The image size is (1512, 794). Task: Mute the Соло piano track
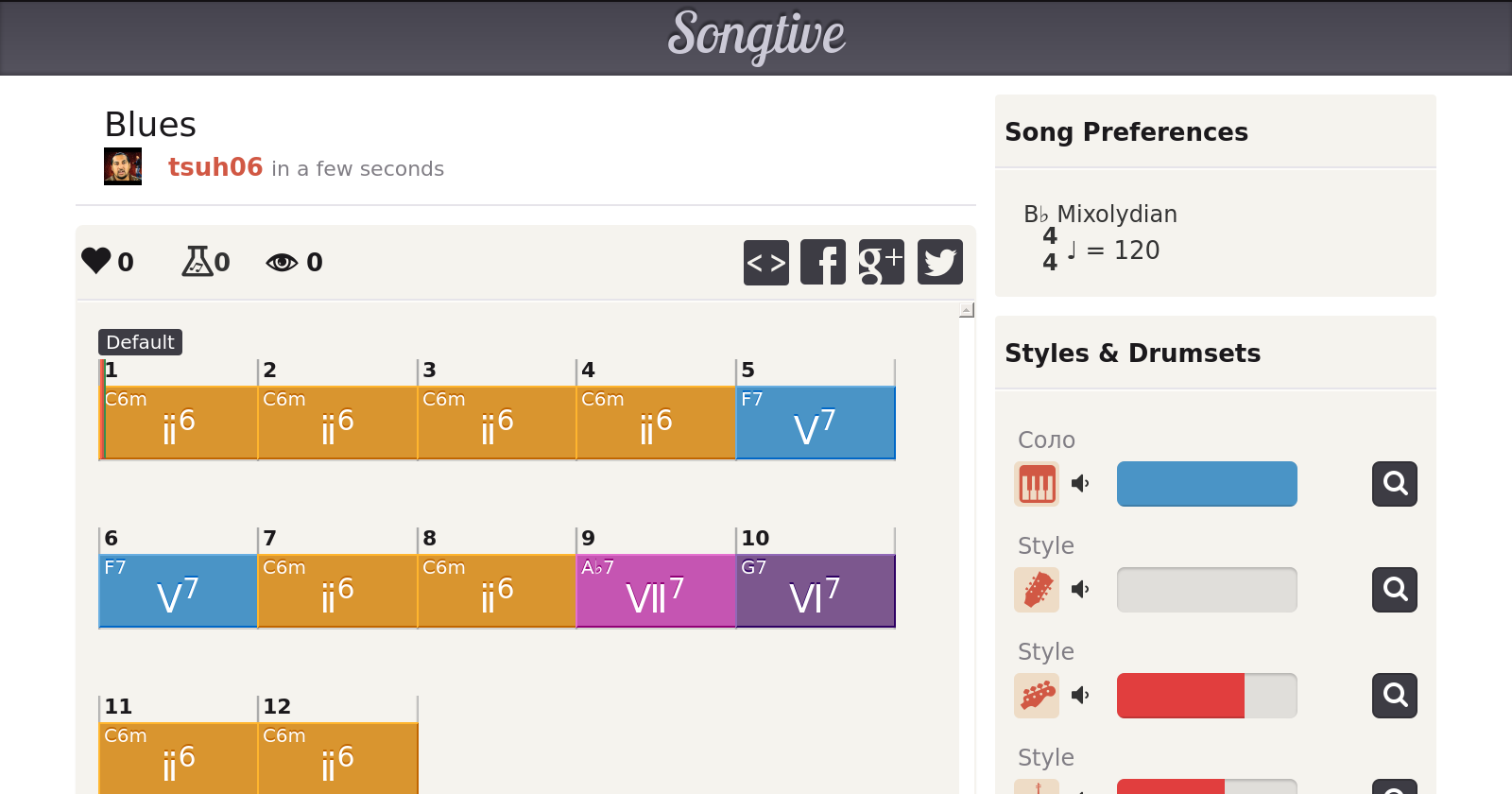1080,484
